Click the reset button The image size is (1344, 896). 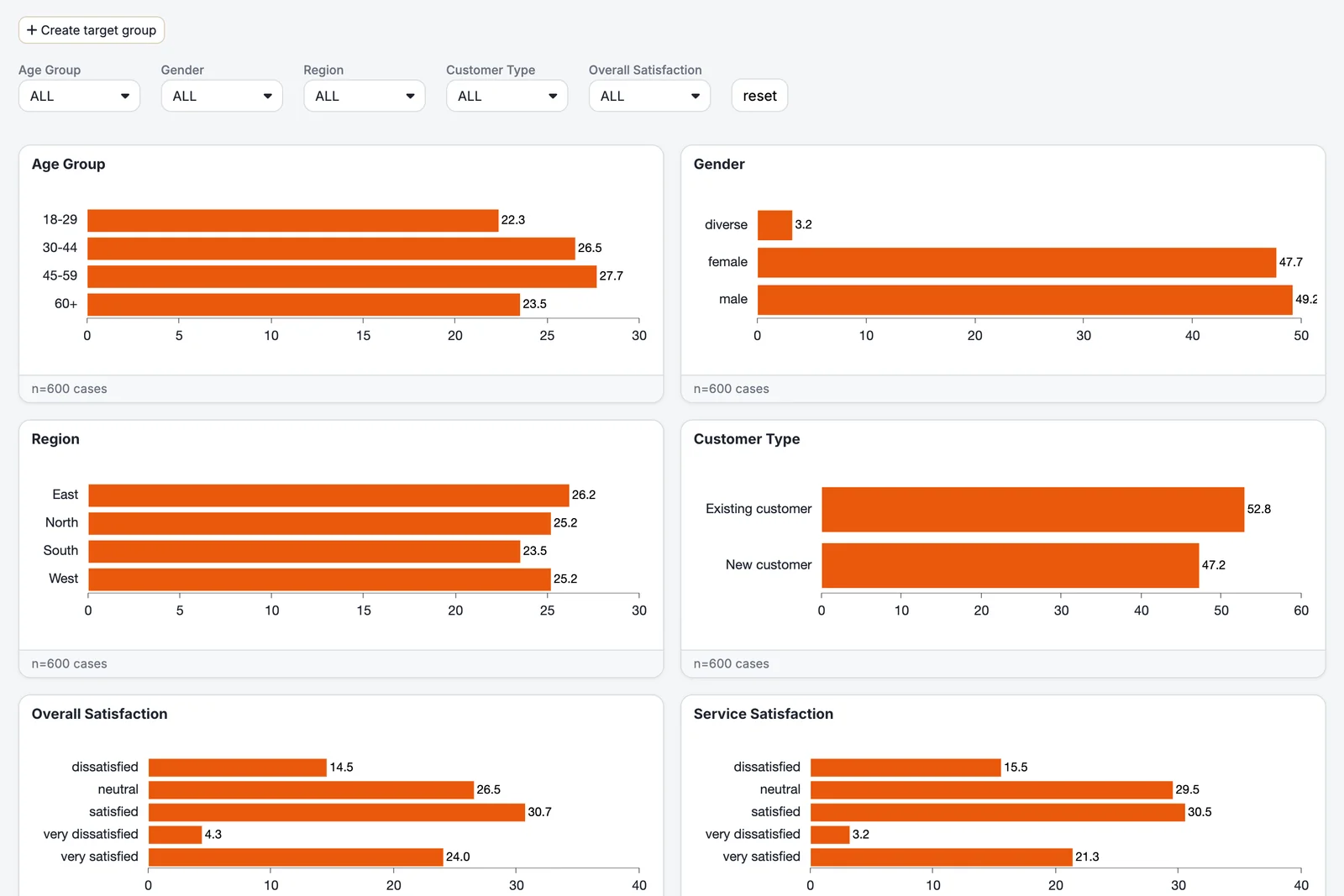[759, 96]
